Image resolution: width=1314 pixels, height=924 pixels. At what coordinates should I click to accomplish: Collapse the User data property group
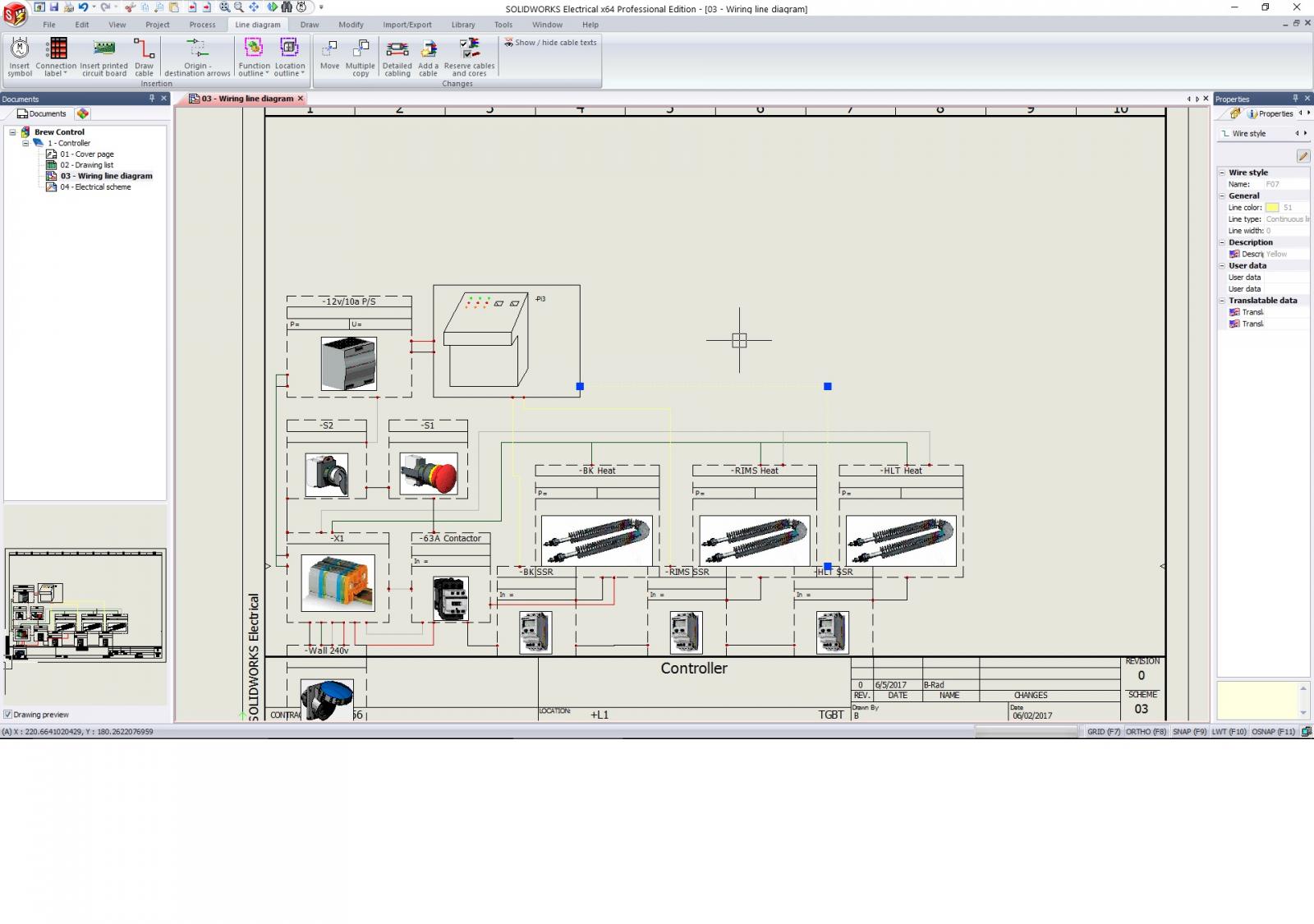1222,266
